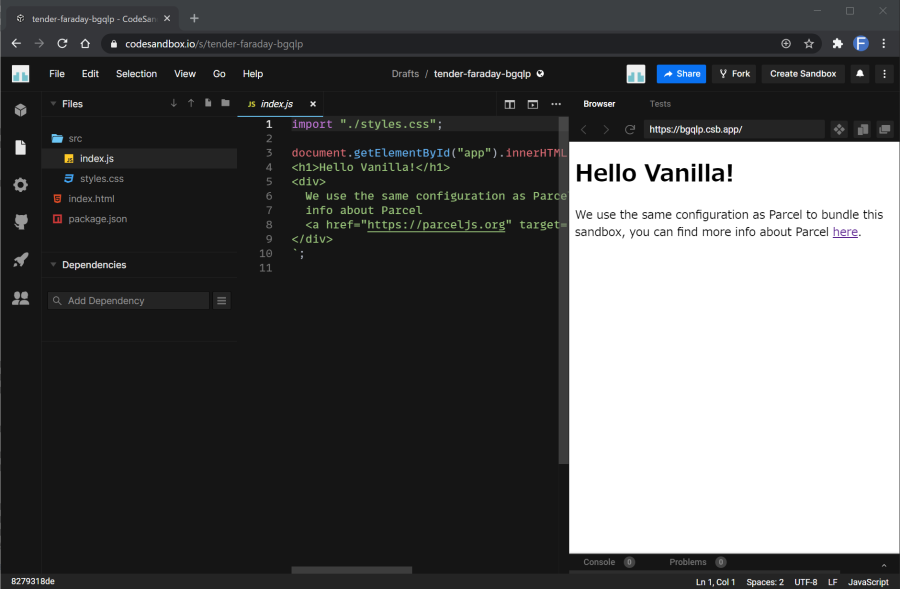Viewport: 900px width, 589px height.
Task: Open notifications bell icon
Action: [859, 74]
